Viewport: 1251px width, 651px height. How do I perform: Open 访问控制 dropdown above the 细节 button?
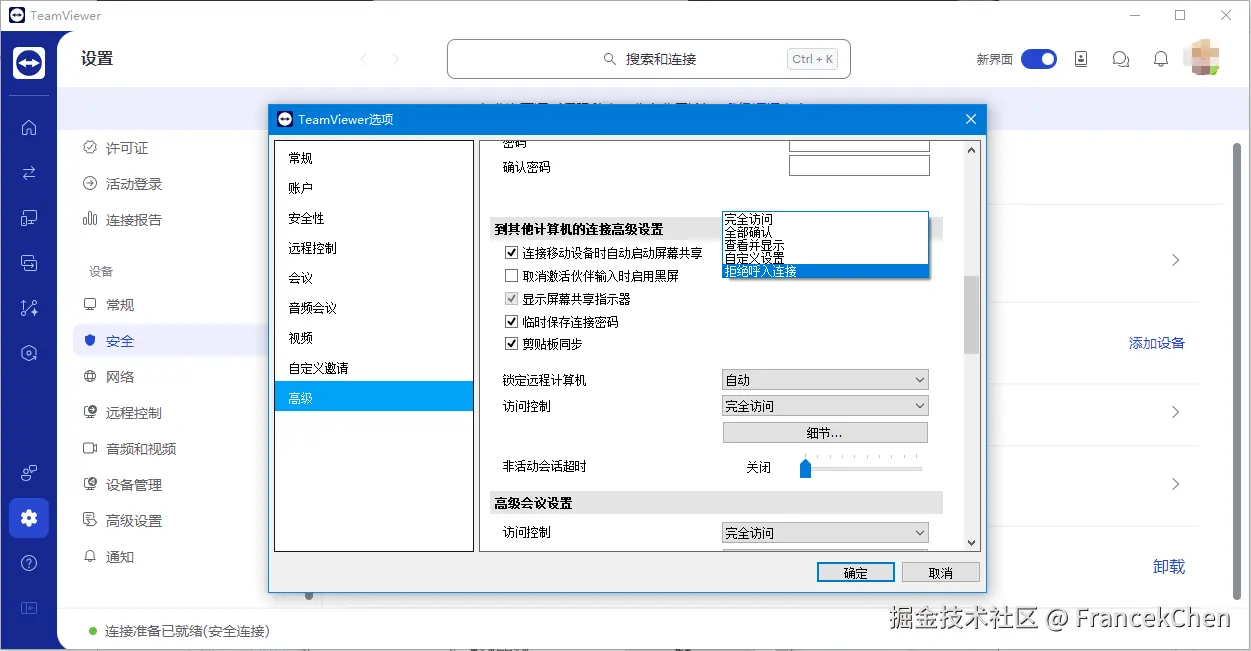tap(825, 406)
